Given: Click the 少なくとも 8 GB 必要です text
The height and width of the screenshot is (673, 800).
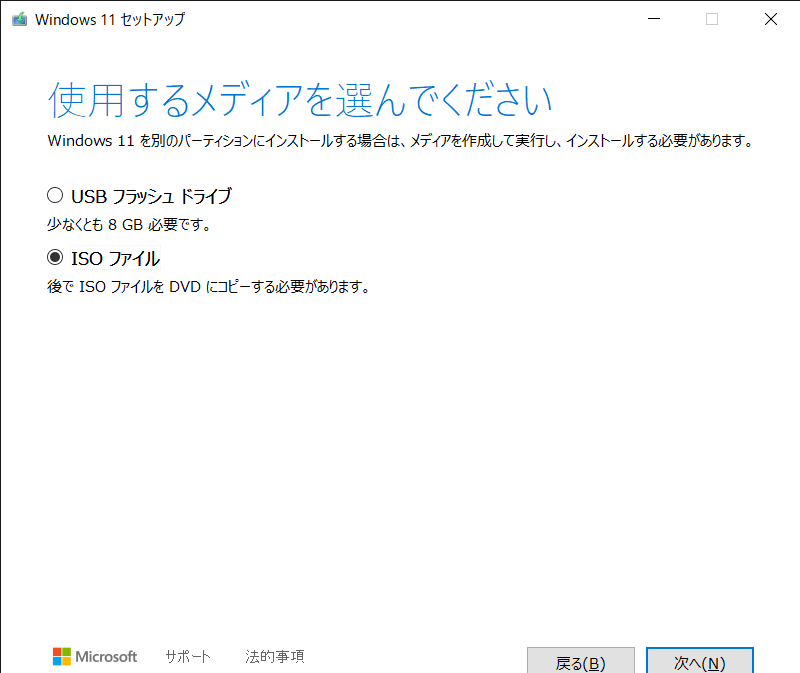Looking at the screenshot, I should 129,225.
